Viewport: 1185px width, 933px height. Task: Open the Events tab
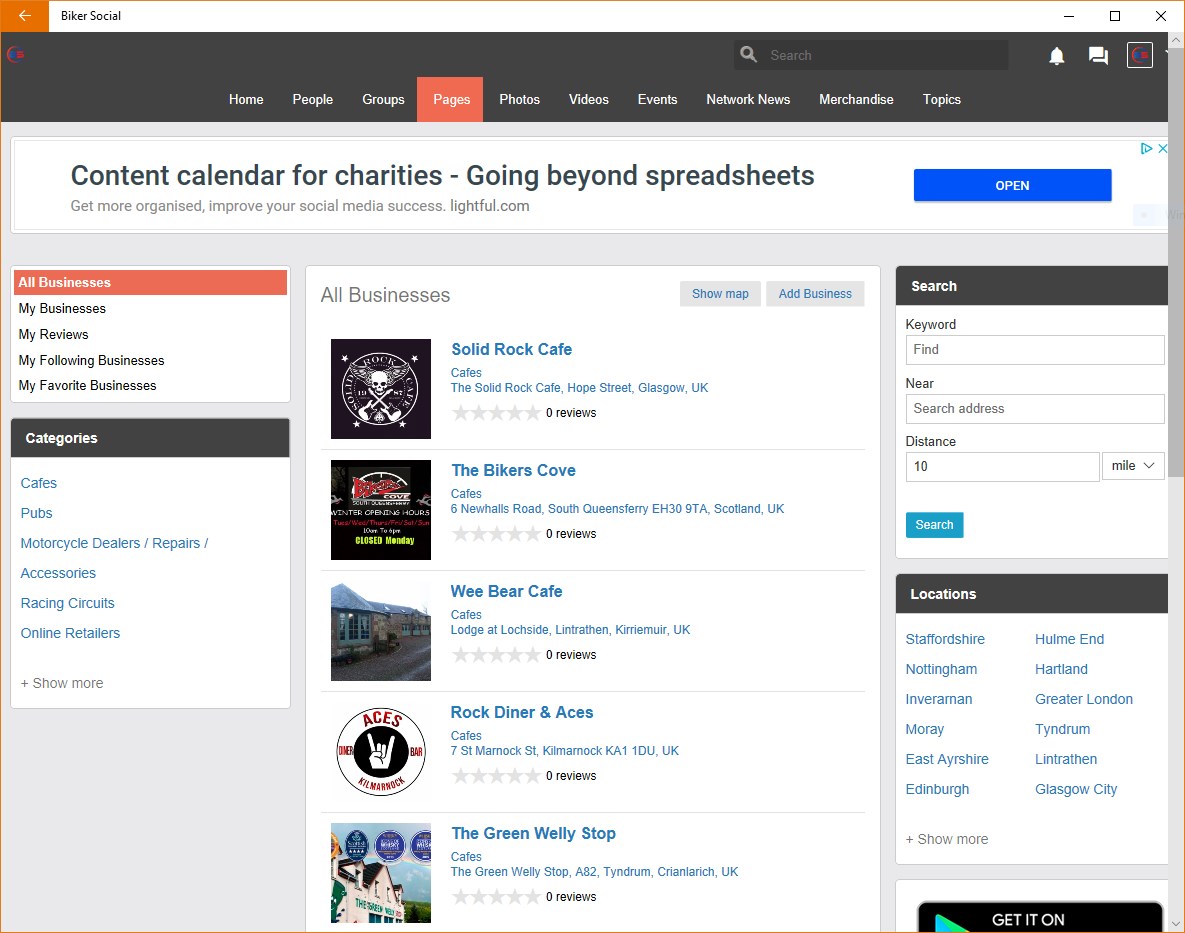pyautogui.click(x=657, y=99)
